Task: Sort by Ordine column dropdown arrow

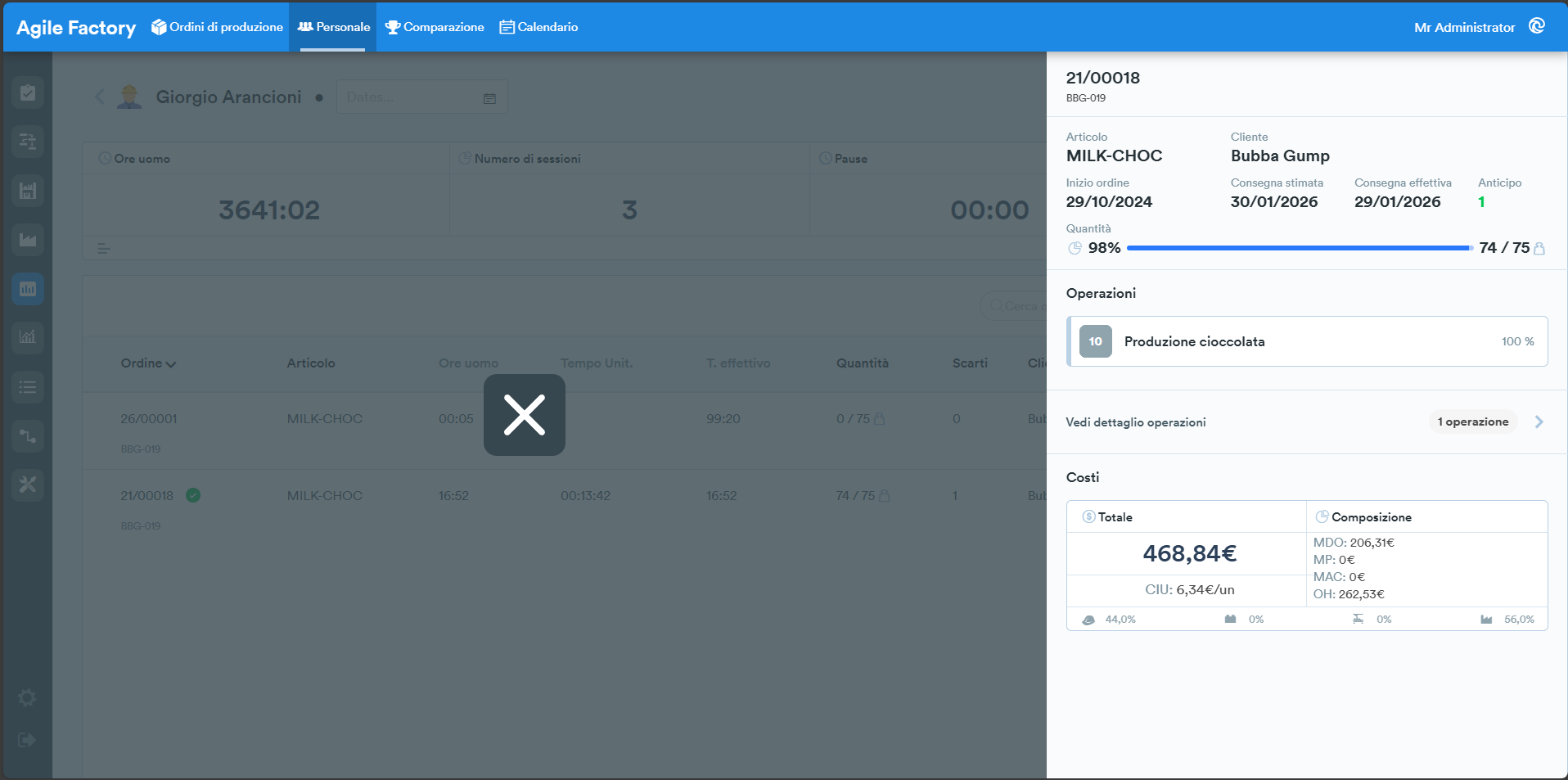Action: pos(171,364)
